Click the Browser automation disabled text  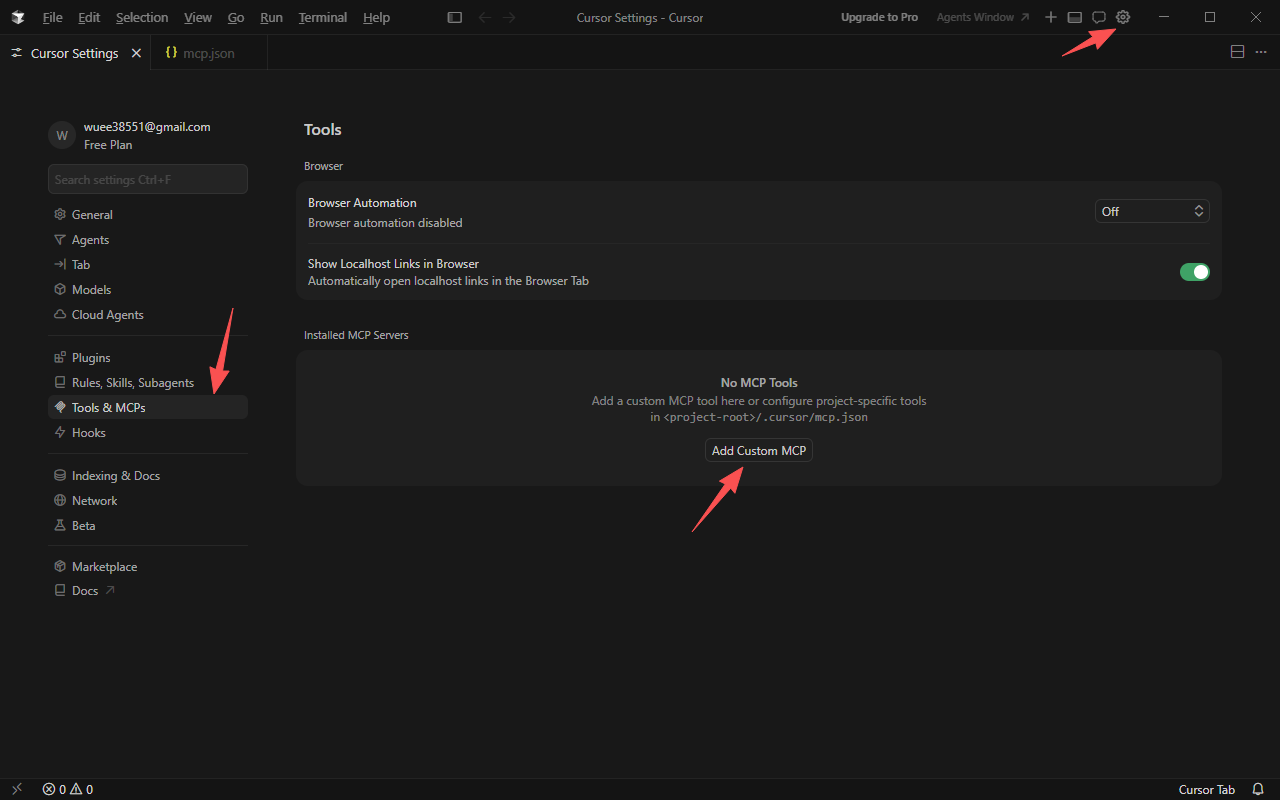click(x=385, y=223)
